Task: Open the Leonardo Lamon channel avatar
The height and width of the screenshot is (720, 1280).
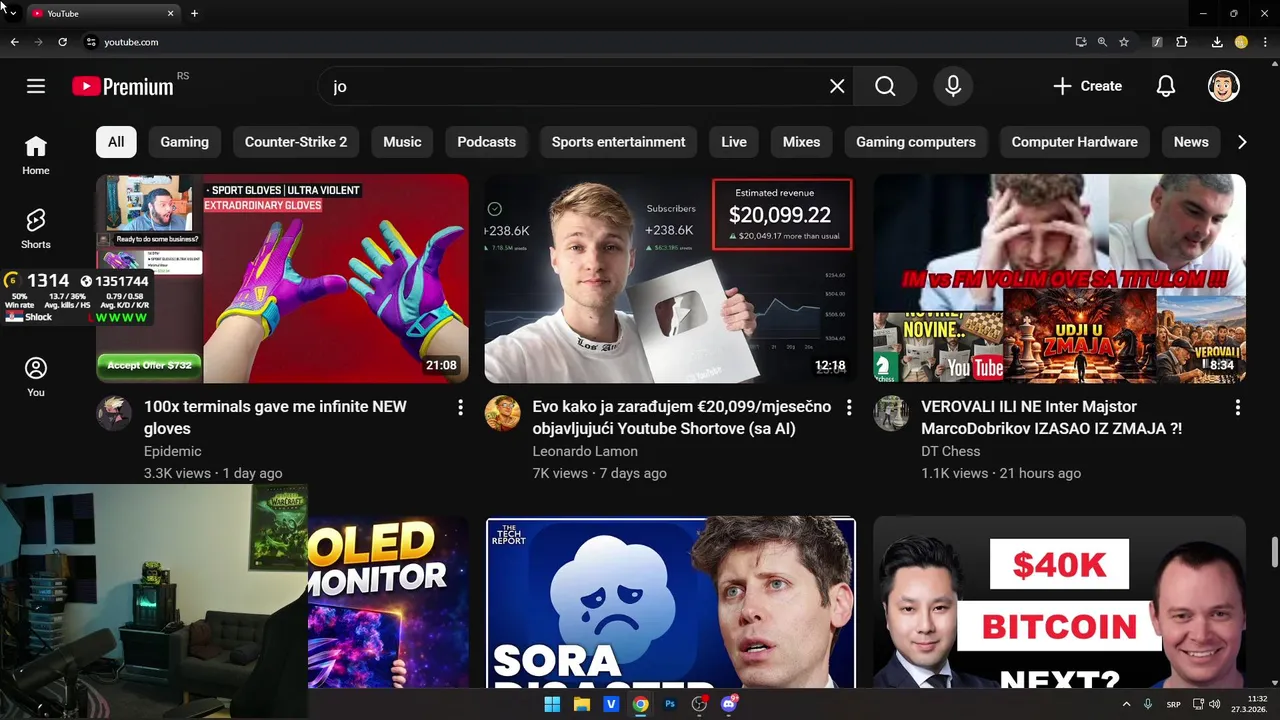Action: [502, 413]
